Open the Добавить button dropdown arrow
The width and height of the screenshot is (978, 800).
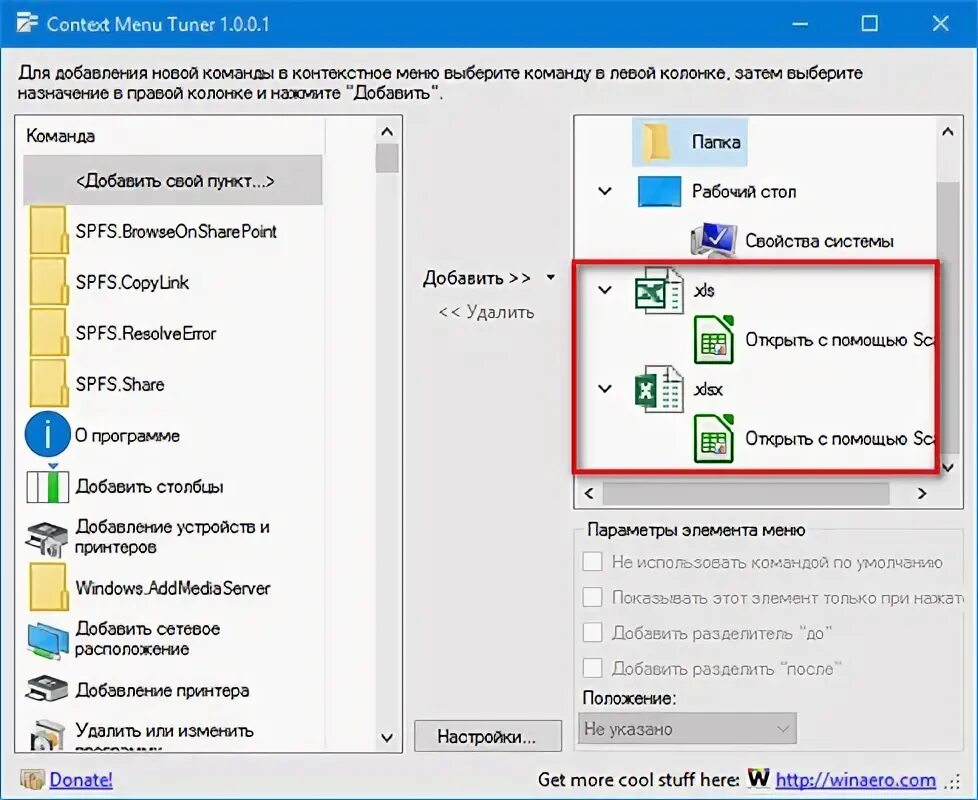(x=551, y=277)
